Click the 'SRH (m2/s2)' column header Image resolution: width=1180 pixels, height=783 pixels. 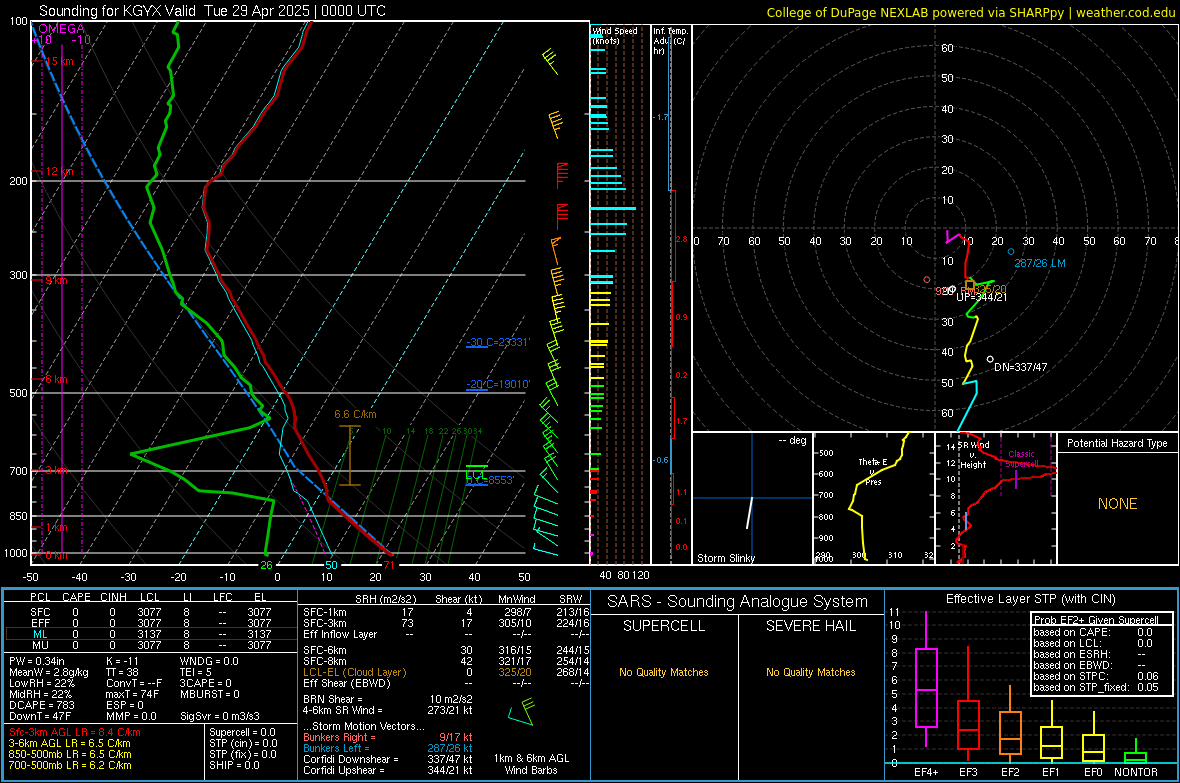click(385, 599)
